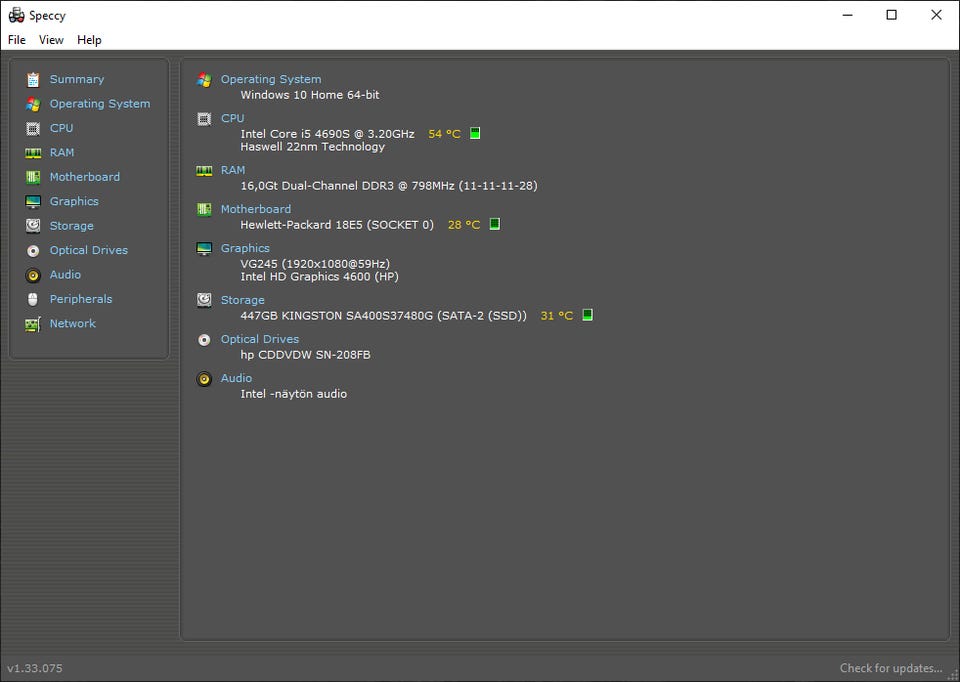Click the Audio speaker icon in sidebar
This screenshot has height=682, width=960.
tap(33, 275)
